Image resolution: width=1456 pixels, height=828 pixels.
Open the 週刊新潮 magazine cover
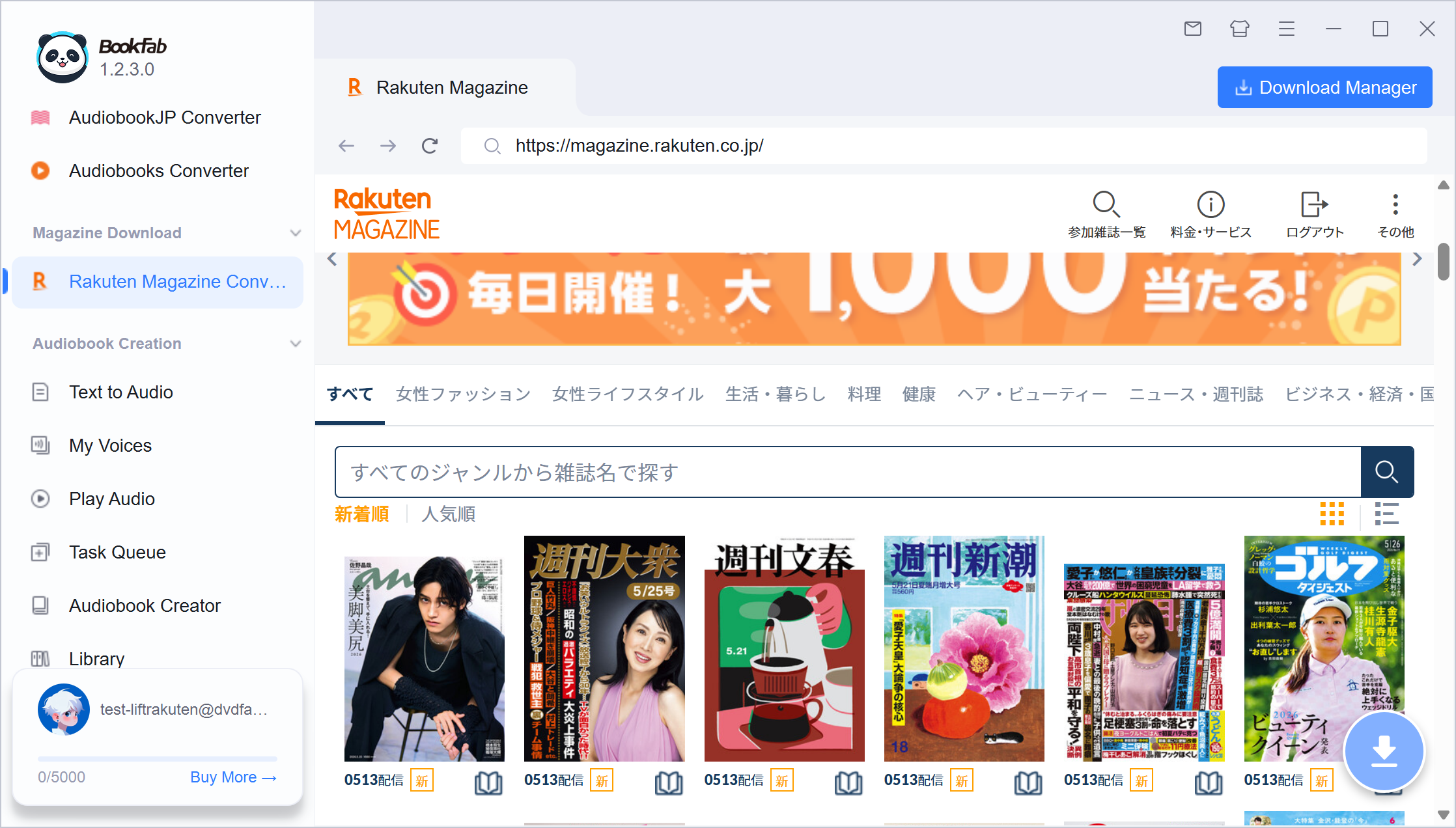click(964, 649)
